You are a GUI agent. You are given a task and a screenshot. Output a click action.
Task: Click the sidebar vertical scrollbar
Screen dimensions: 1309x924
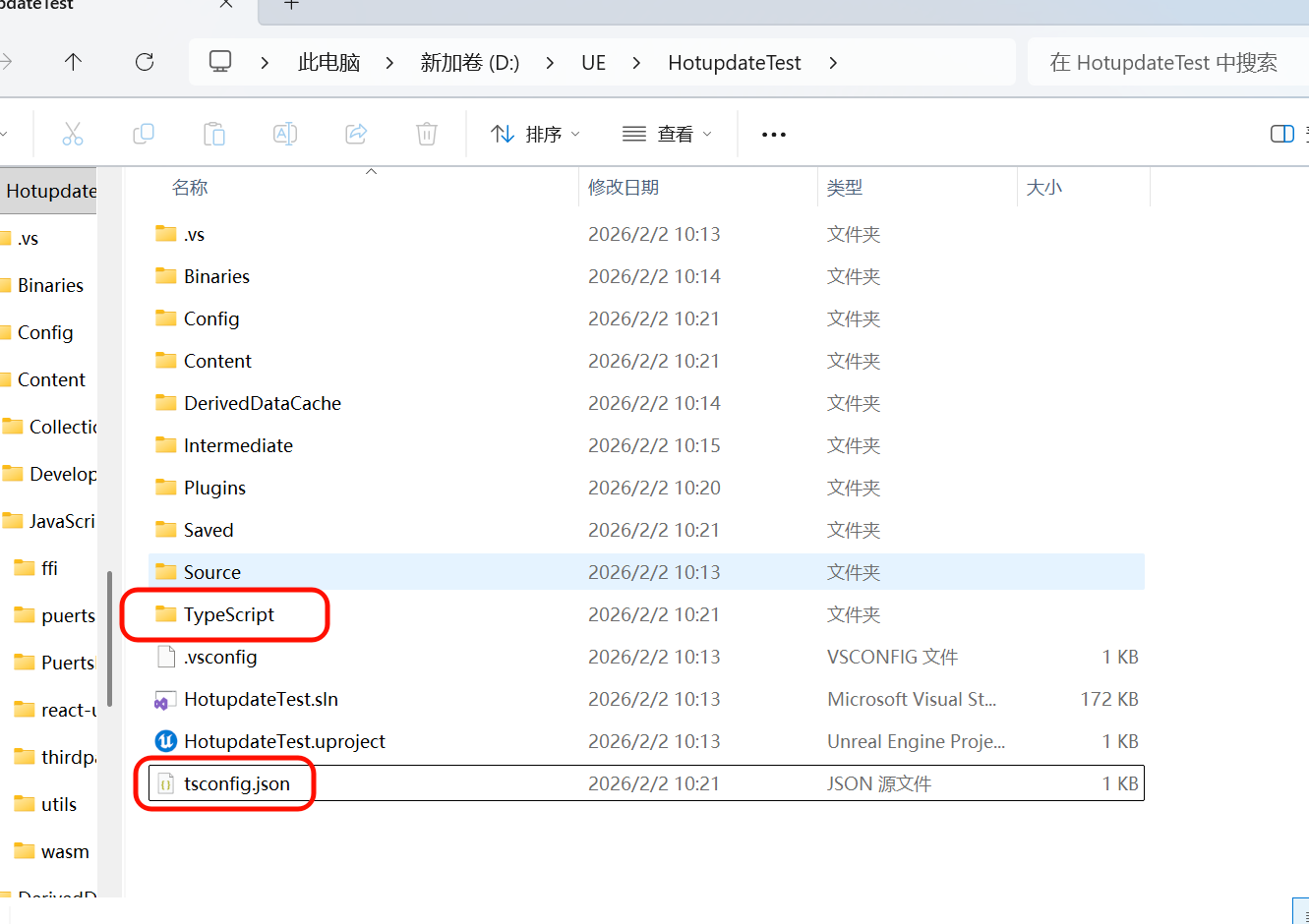(110, 639)
